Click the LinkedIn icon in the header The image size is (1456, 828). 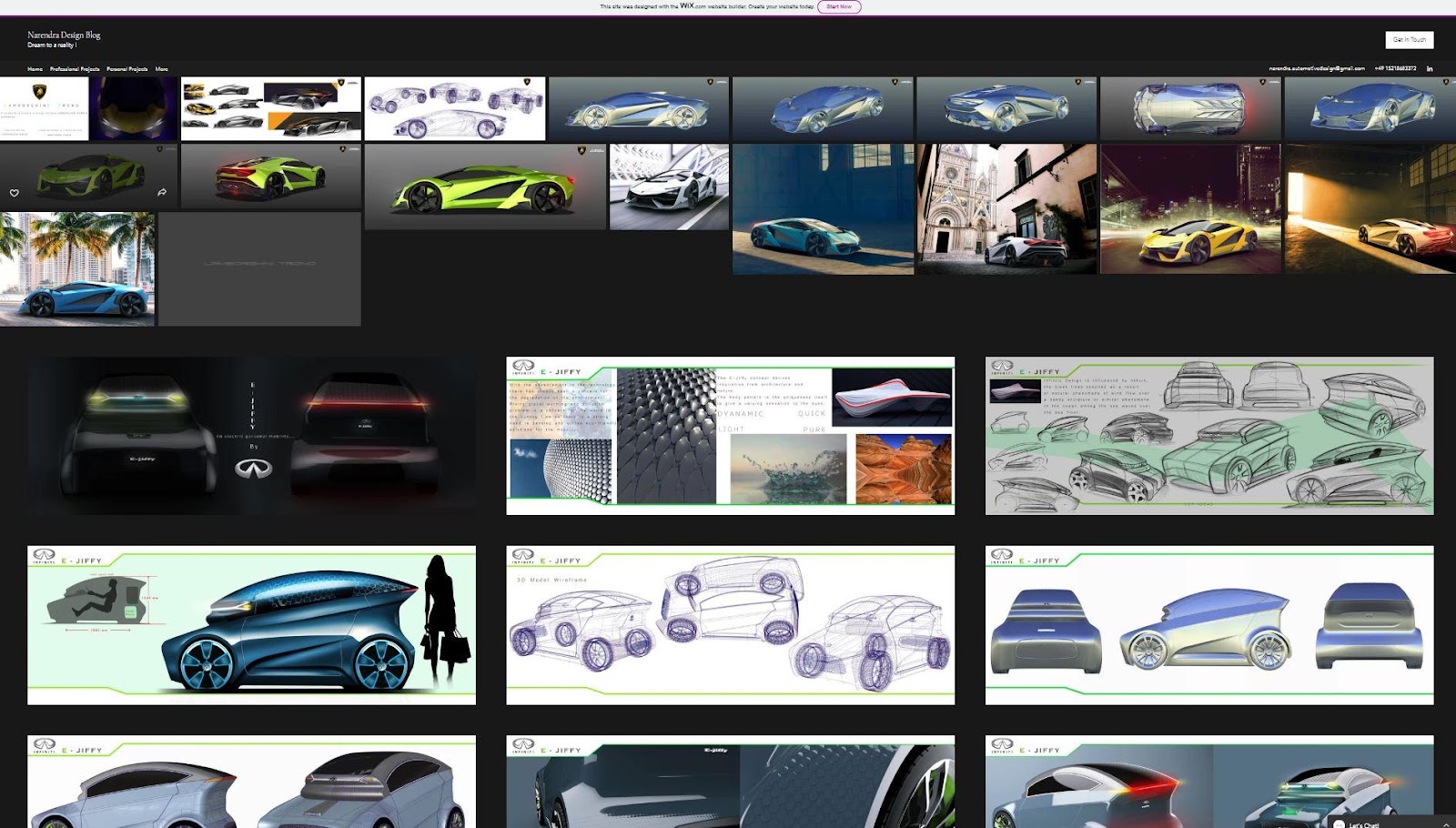1430,68
